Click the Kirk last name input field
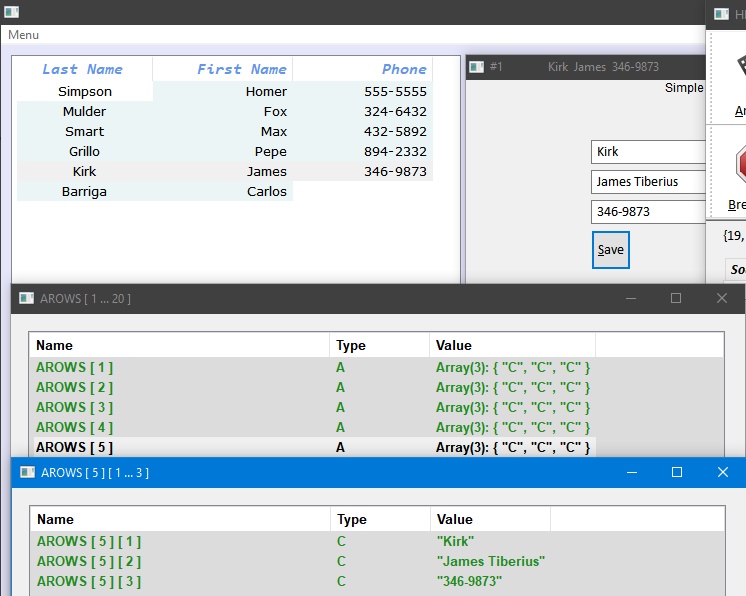Screen dimensions: 746x596 (x=648, y=152)
